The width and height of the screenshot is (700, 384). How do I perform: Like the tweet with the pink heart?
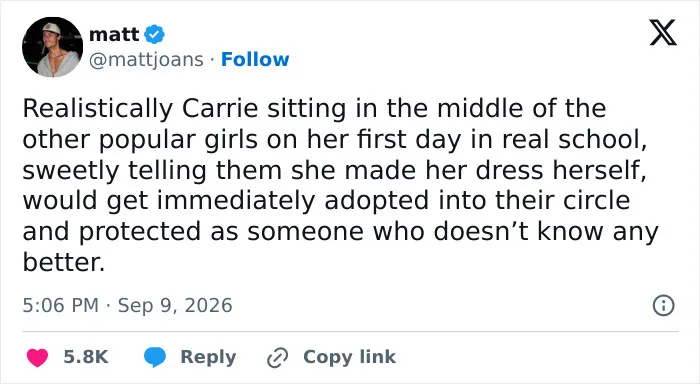pos(38,357)
